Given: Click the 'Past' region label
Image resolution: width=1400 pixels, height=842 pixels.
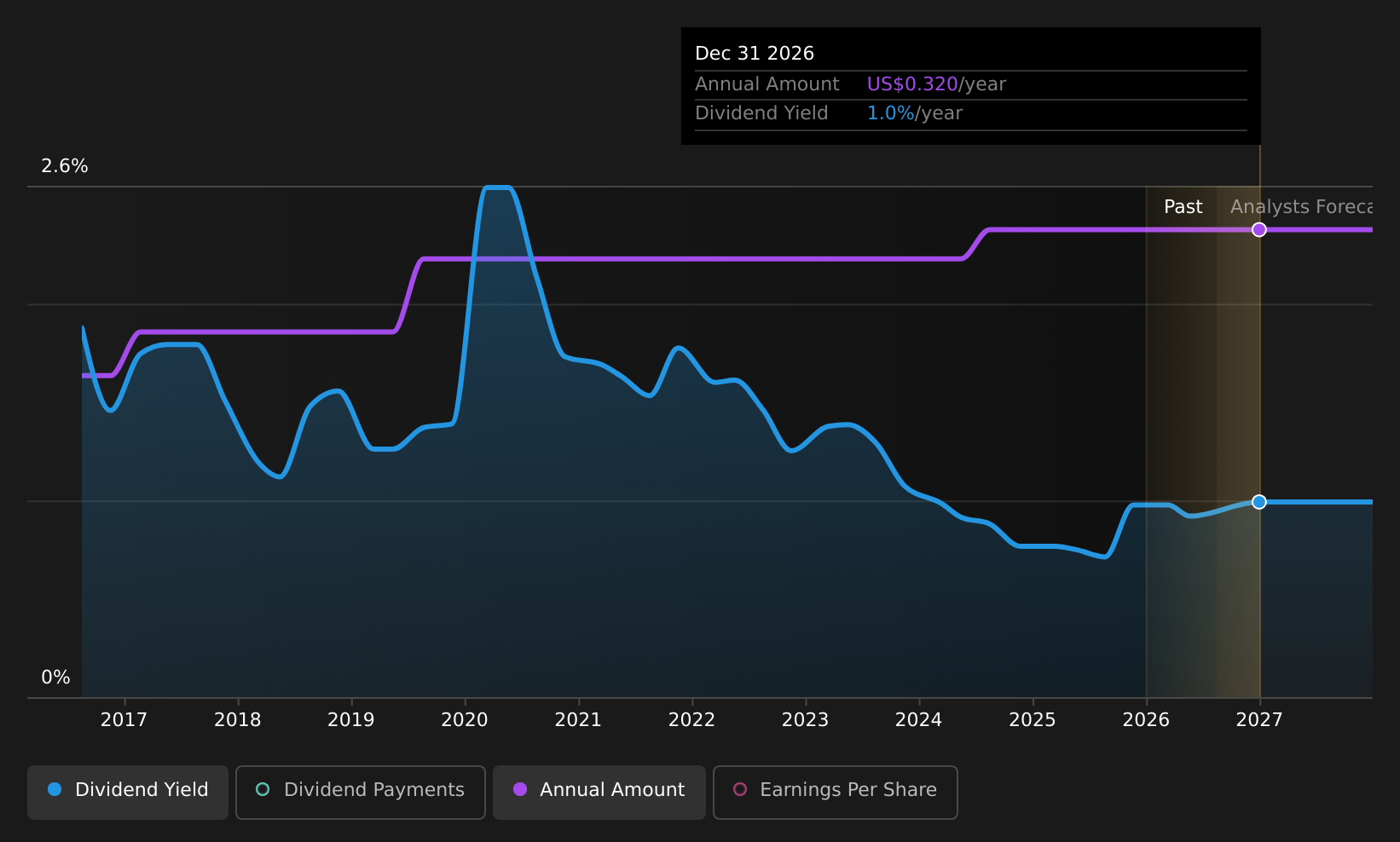Looking at the screenshot, I should click(x=1183, y=207).
